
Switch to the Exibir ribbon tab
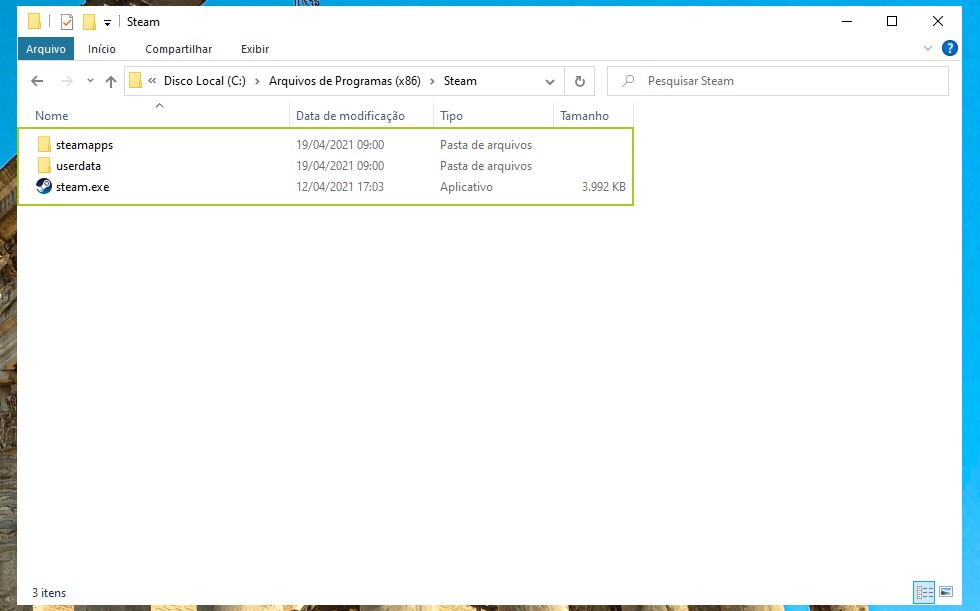(255, 48)
